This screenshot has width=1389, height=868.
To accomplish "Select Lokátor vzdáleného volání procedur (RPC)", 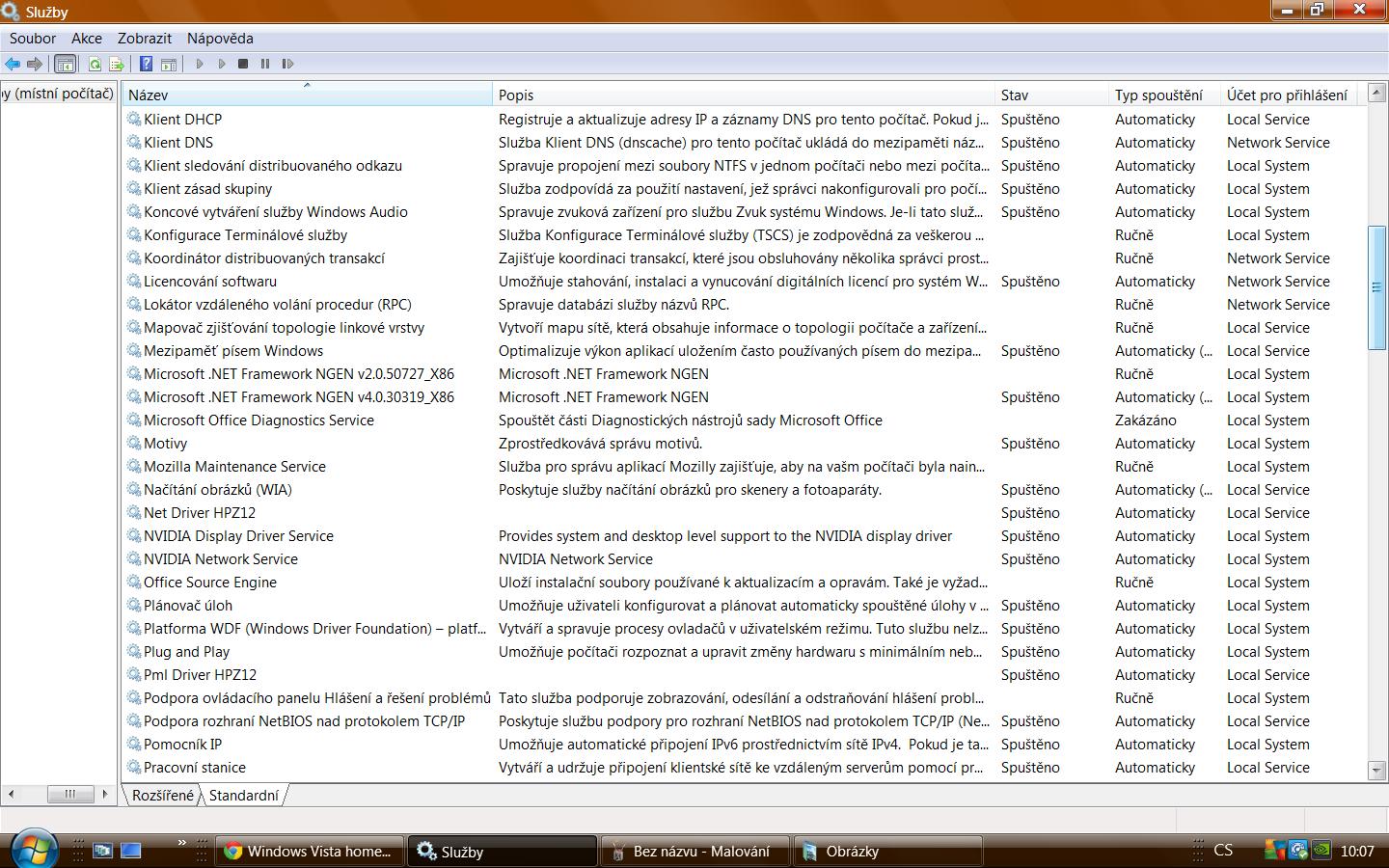I will pyautogui.click(x=278, y=305).
